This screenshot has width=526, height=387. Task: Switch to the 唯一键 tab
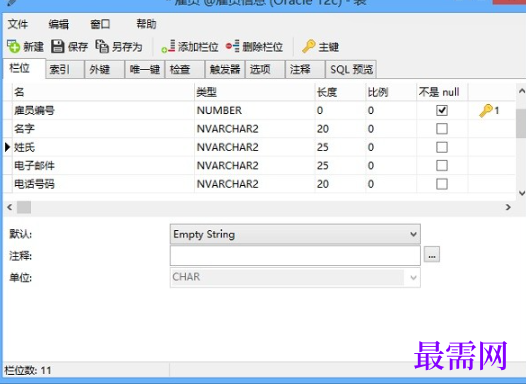[x=145, y=69]
